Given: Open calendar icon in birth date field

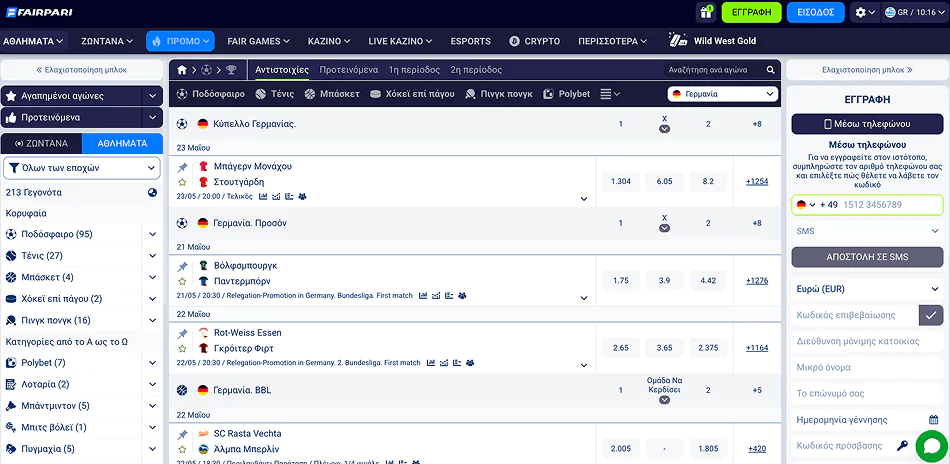Looking at the screenshot, I should pyautogui.click(x=933, y=420).
